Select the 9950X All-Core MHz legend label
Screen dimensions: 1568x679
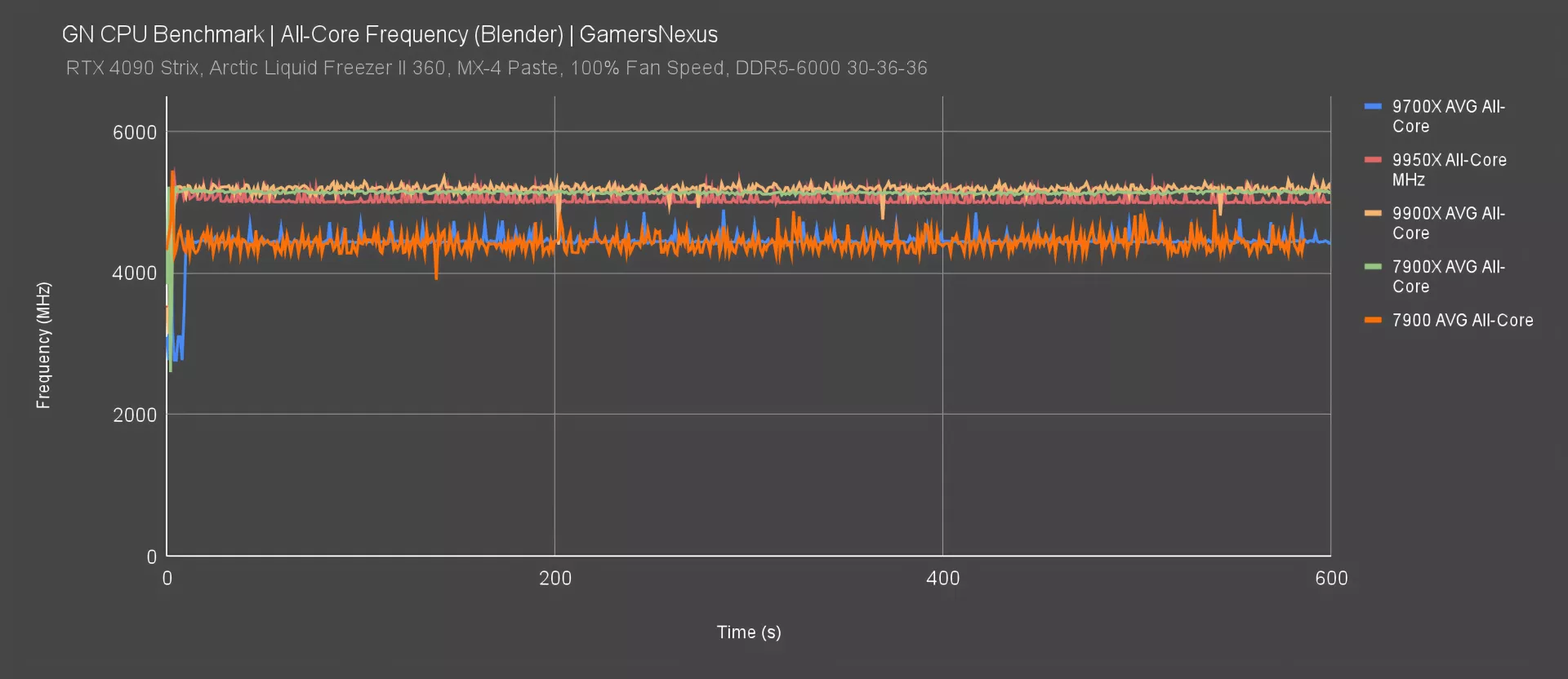1449,170
